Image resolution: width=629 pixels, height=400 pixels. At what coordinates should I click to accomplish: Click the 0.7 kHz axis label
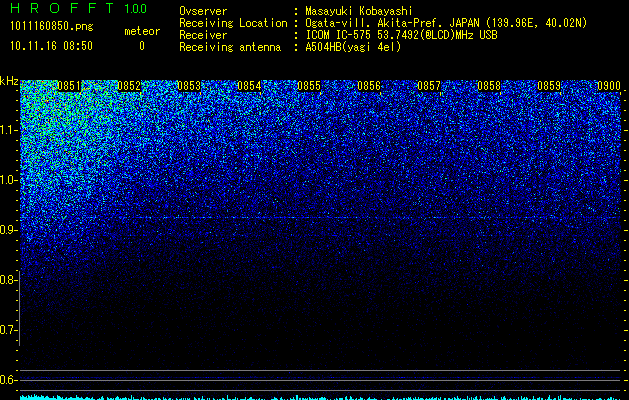coord(9,330)
